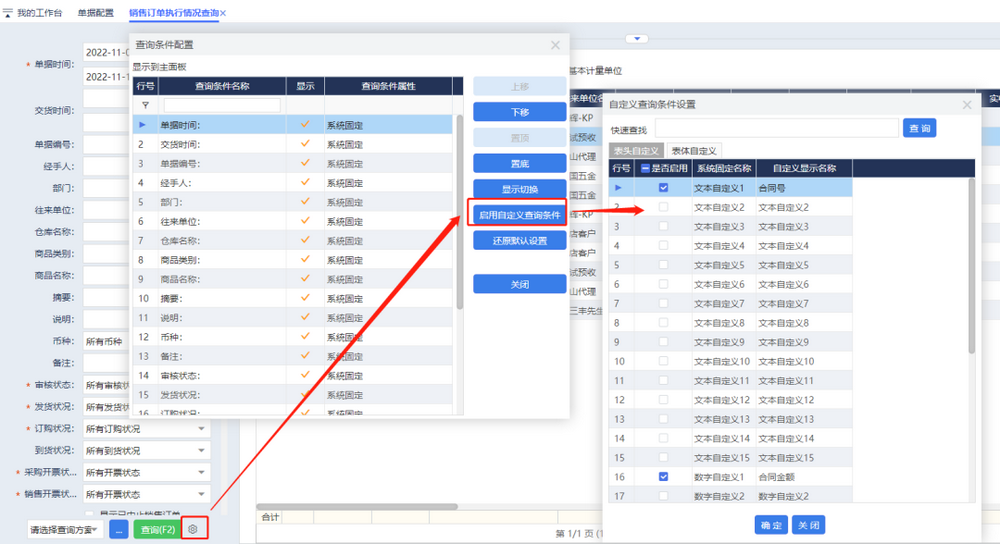
Task: Close the 自定义查询条件设置 dialog with X
Action: [966, 104]
